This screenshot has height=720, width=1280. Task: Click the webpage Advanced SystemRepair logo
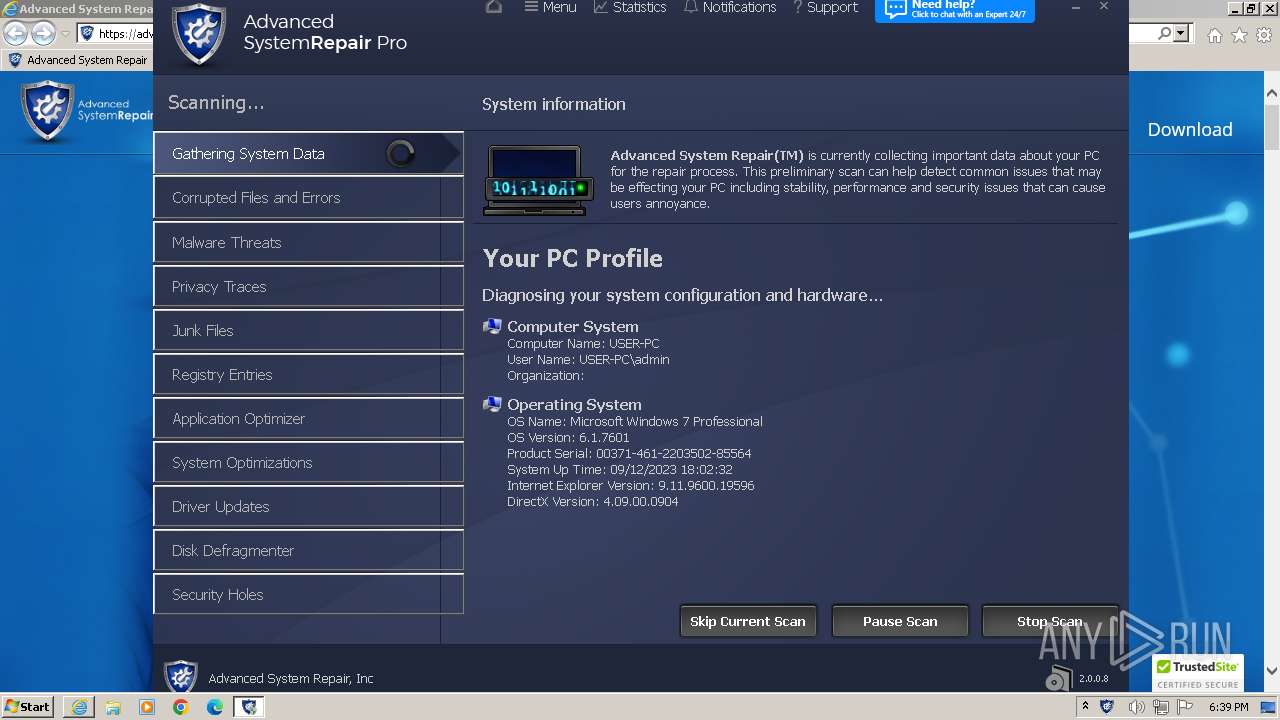(x=86, y=110)
